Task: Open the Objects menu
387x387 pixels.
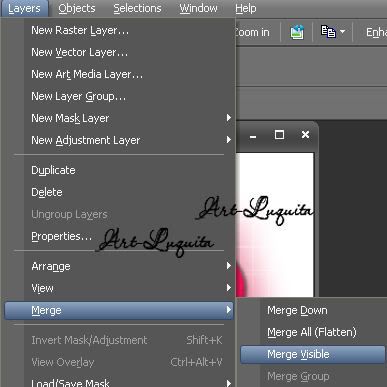Action: coord(77,8)
